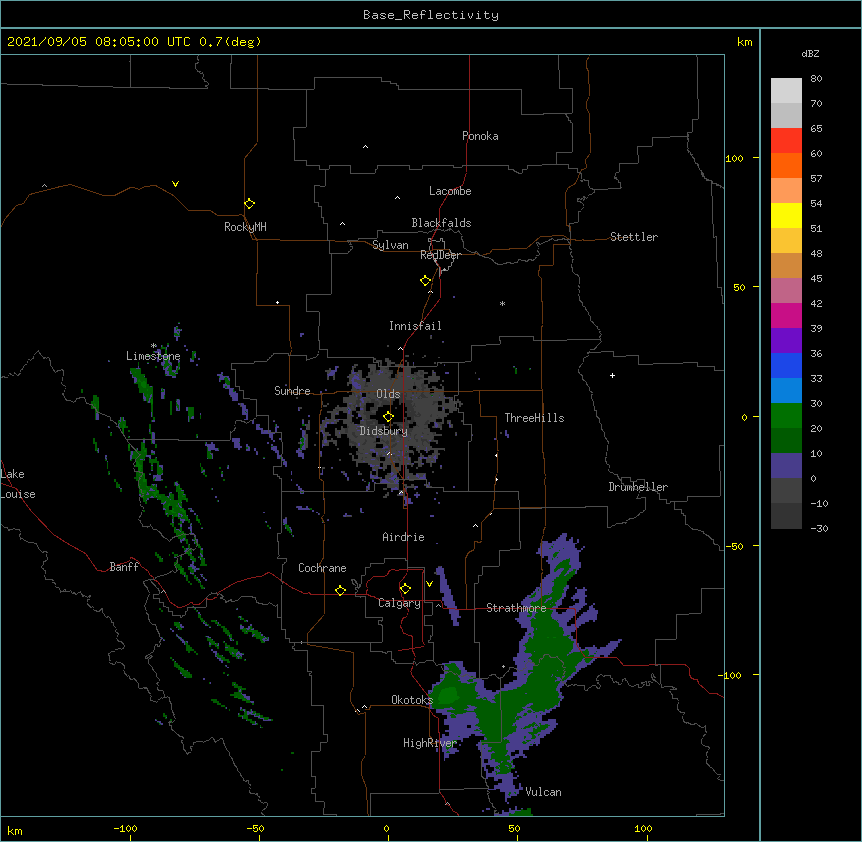The height and width of the screenshot is (842, 862).
Task: Click the dark green 10-20 dBZ legend band
Action: click(x=786, y=441)
